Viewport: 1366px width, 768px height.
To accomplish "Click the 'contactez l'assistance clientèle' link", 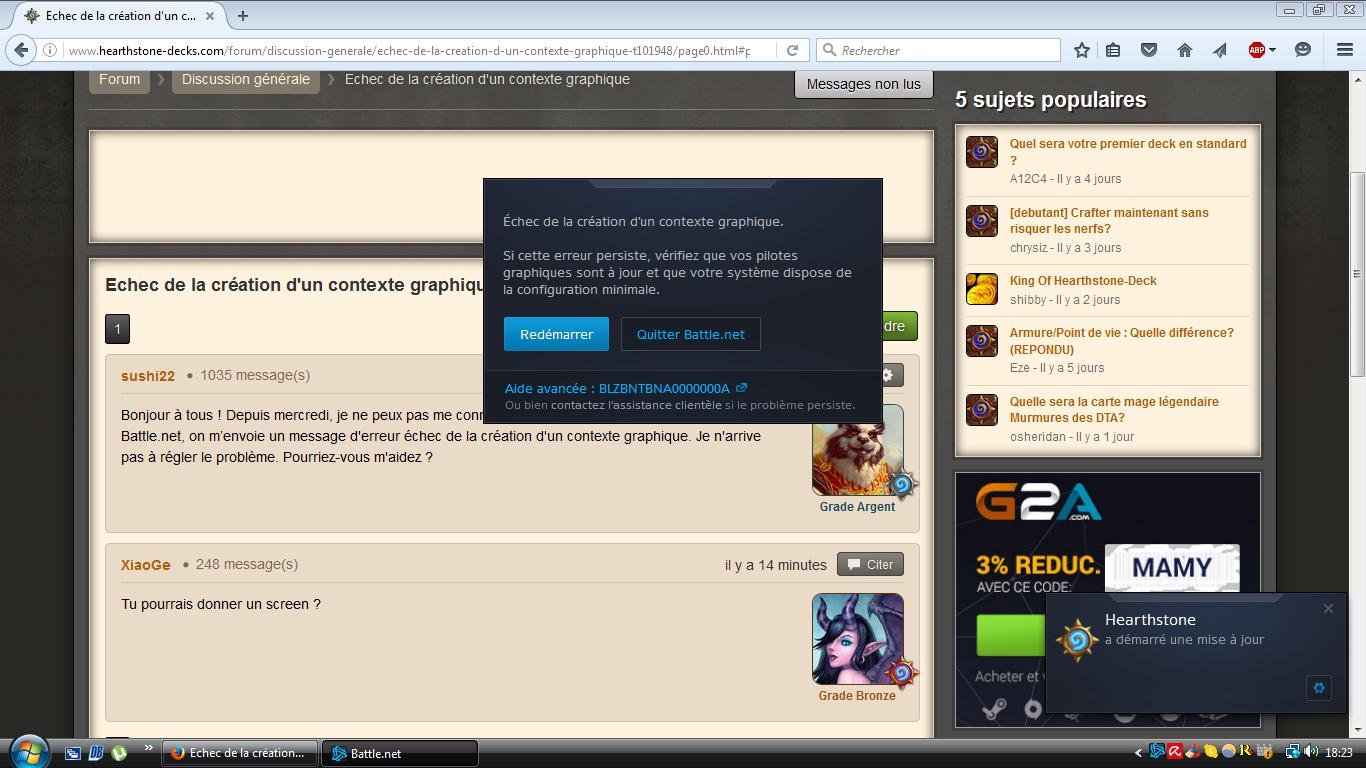I will coord(636,405).
